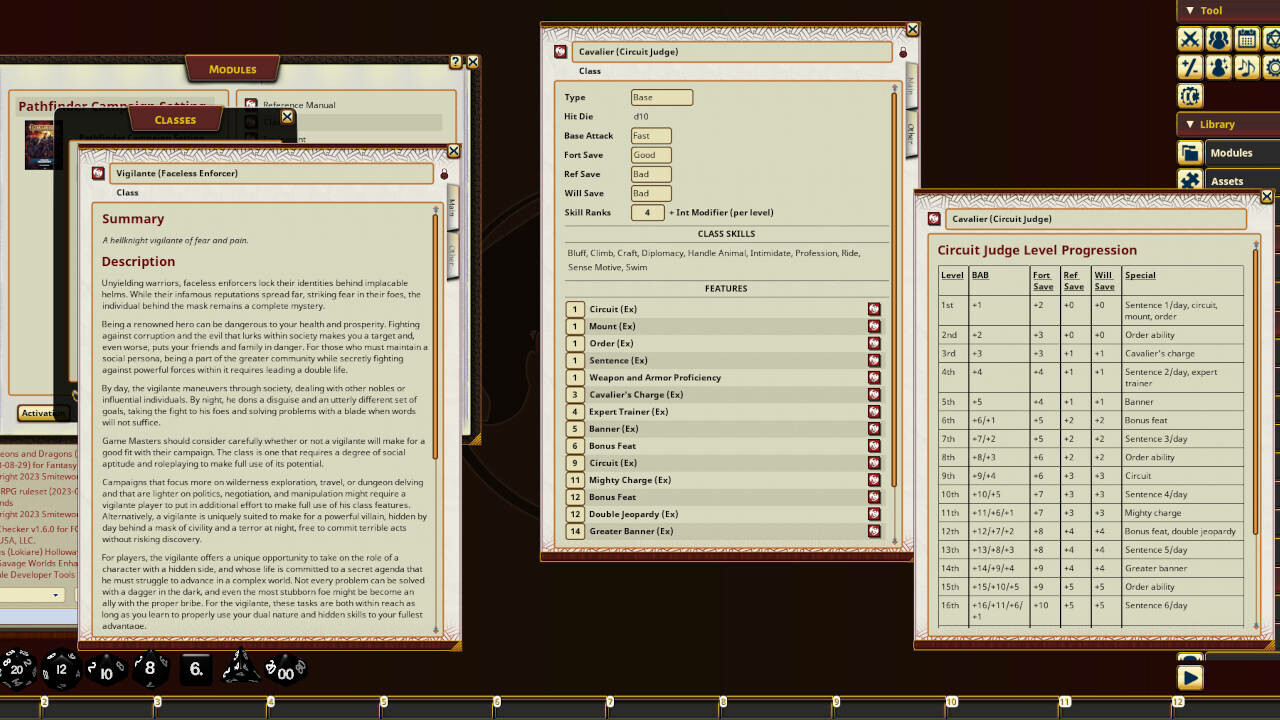
Task: Open the small dropdown at the screen's left edge
Action: coord(55,595)
